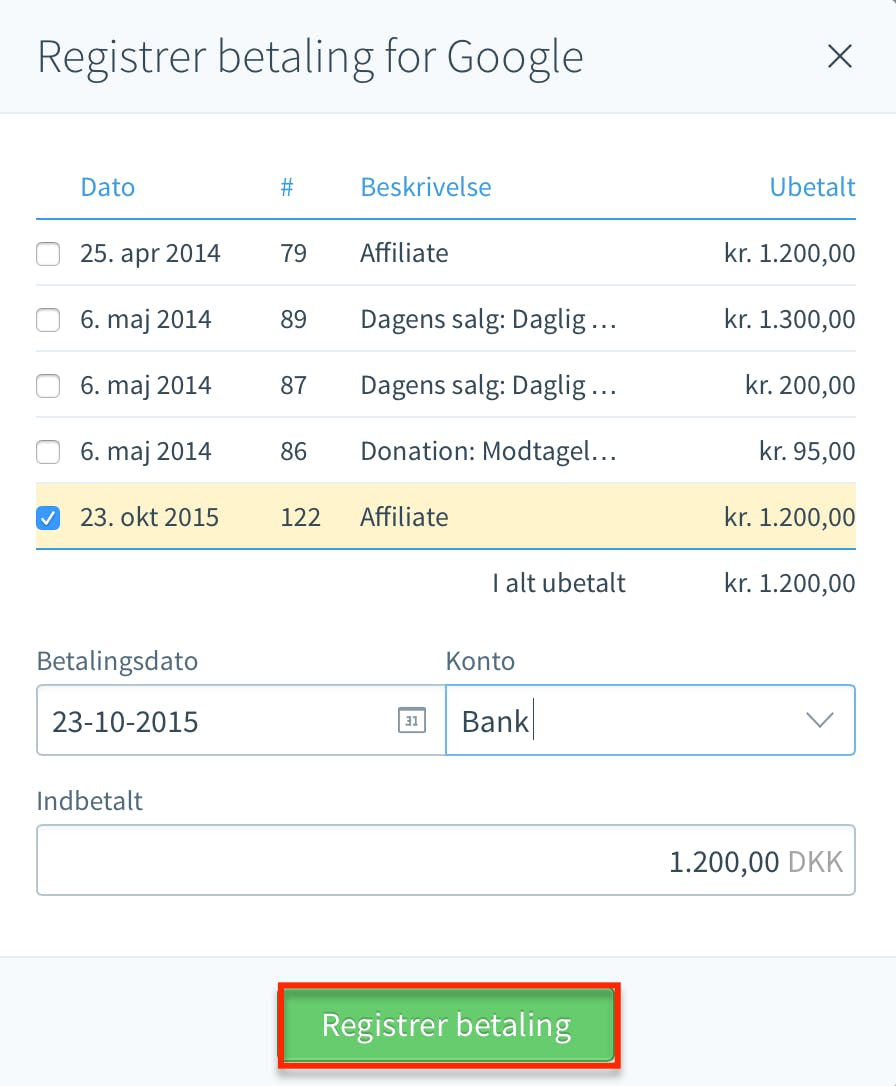
Task: Tick checkbox for invoice 79 Affiliate
Action: coord(48,254)
